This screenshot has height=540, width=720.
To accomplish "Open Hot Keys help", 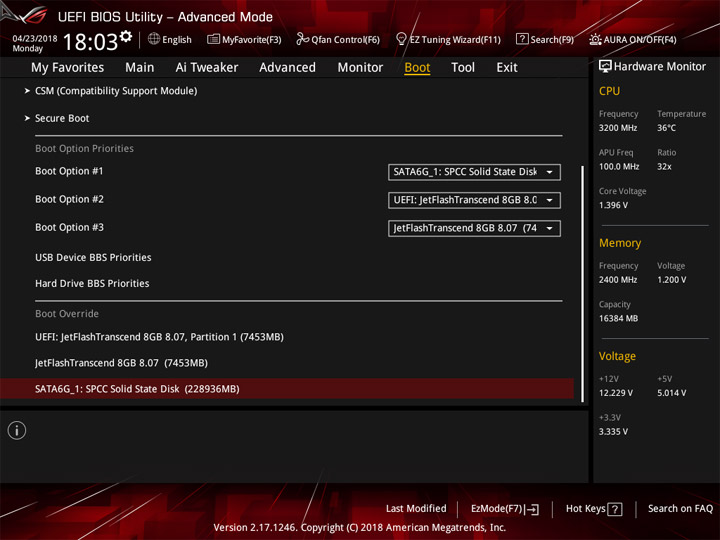I will 585,508.
